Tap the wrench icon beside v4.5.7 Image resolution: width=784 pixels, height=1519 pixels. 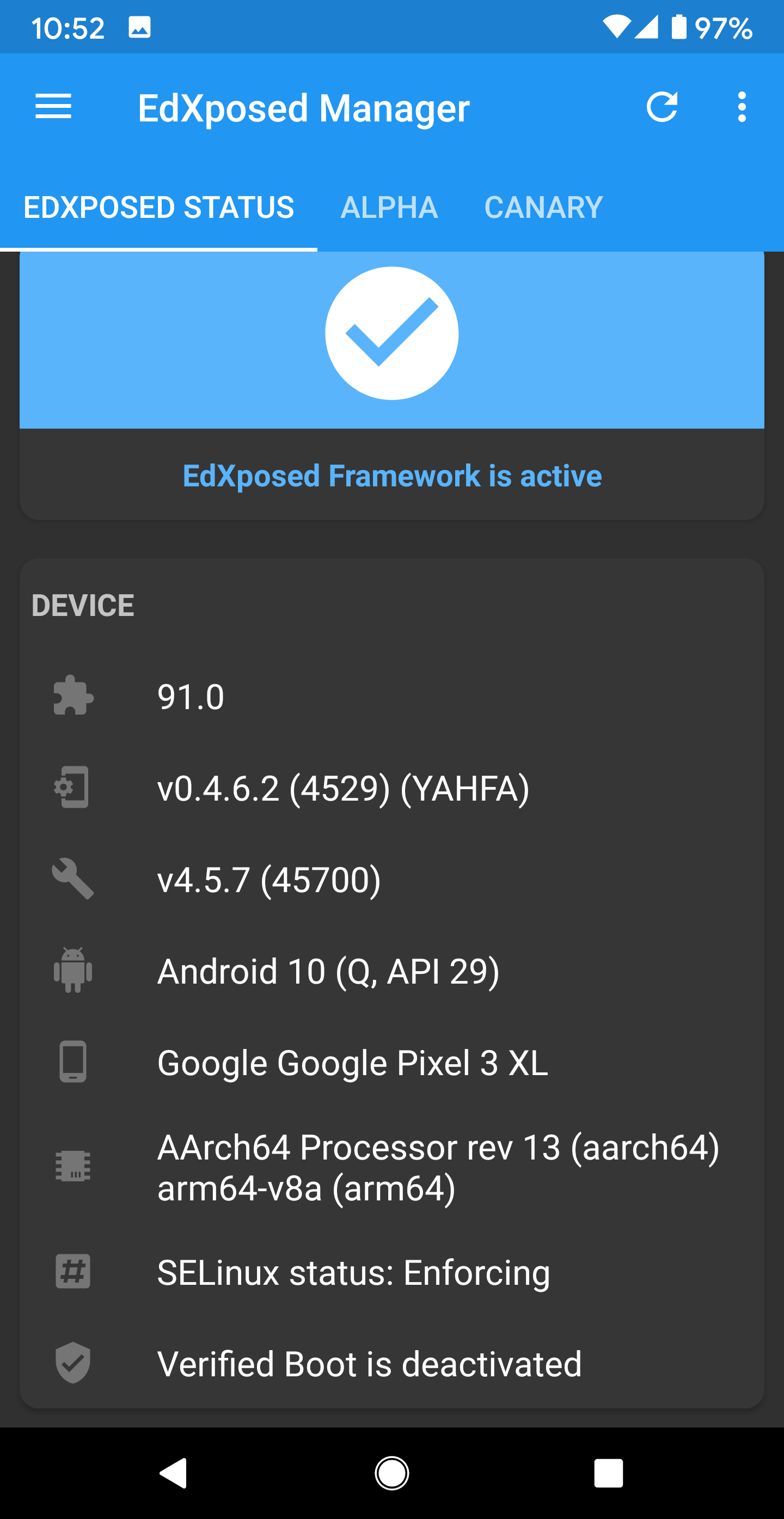tap(72, 879)
